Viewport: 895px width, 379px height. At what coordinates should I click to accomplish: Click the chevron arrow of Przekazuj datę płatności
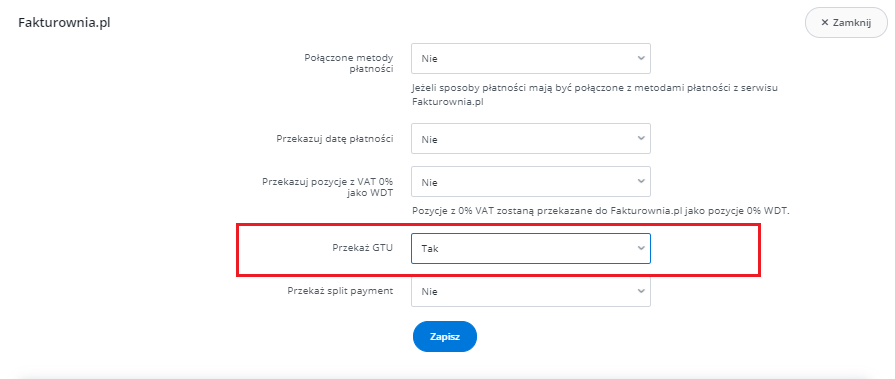click(641, 139)
